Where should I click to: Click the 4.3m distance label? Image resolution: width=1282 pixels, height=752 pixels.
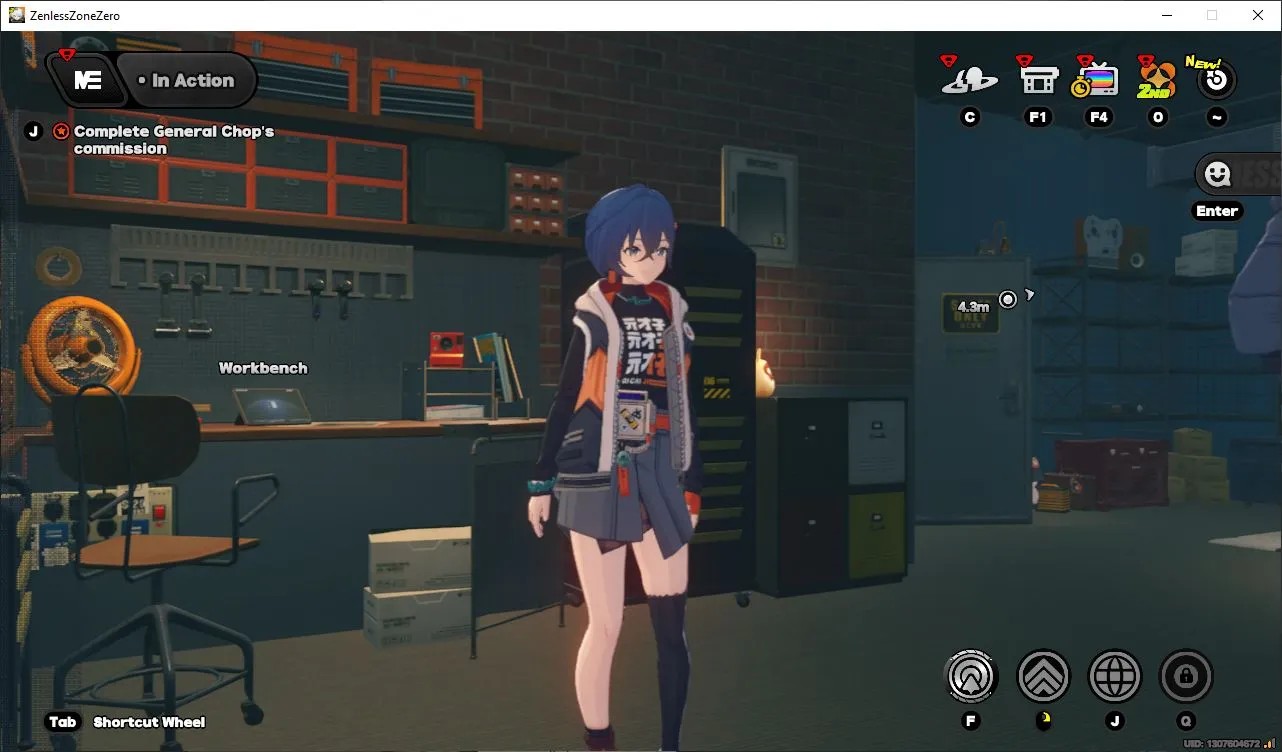[x=973, y=307]
